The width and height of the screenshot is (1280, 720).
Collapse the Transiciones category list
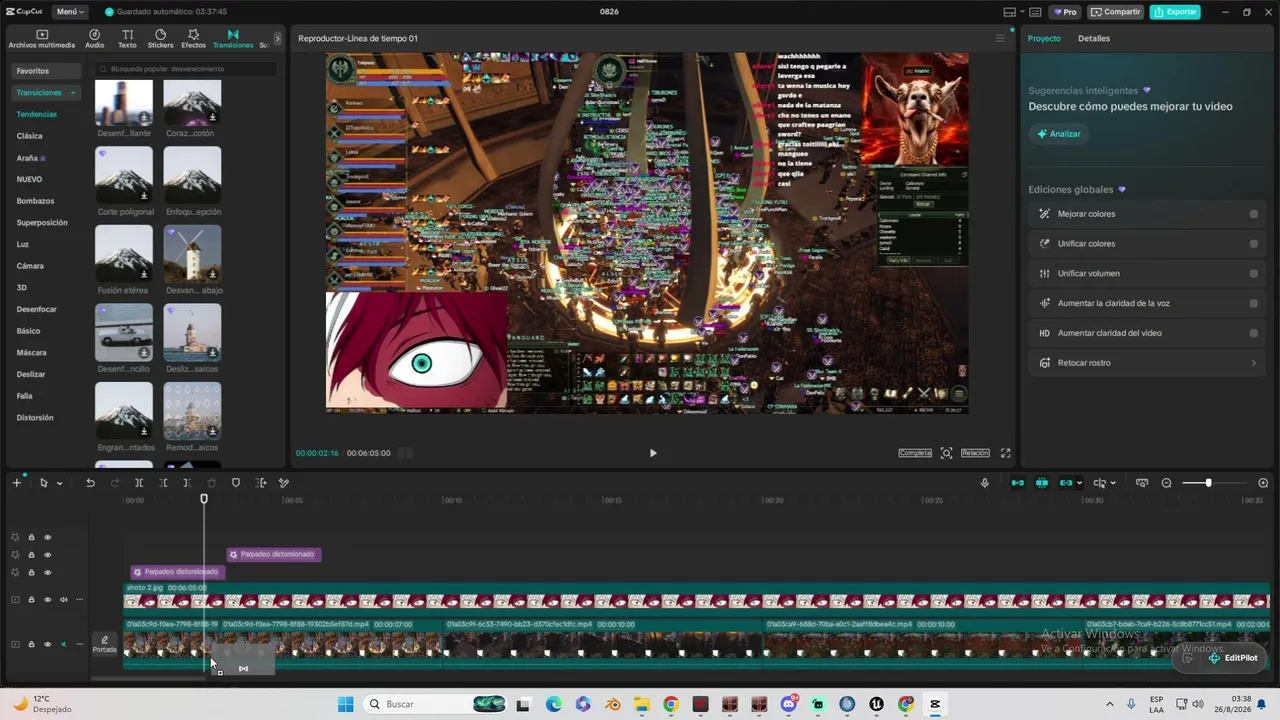[73, 93]
